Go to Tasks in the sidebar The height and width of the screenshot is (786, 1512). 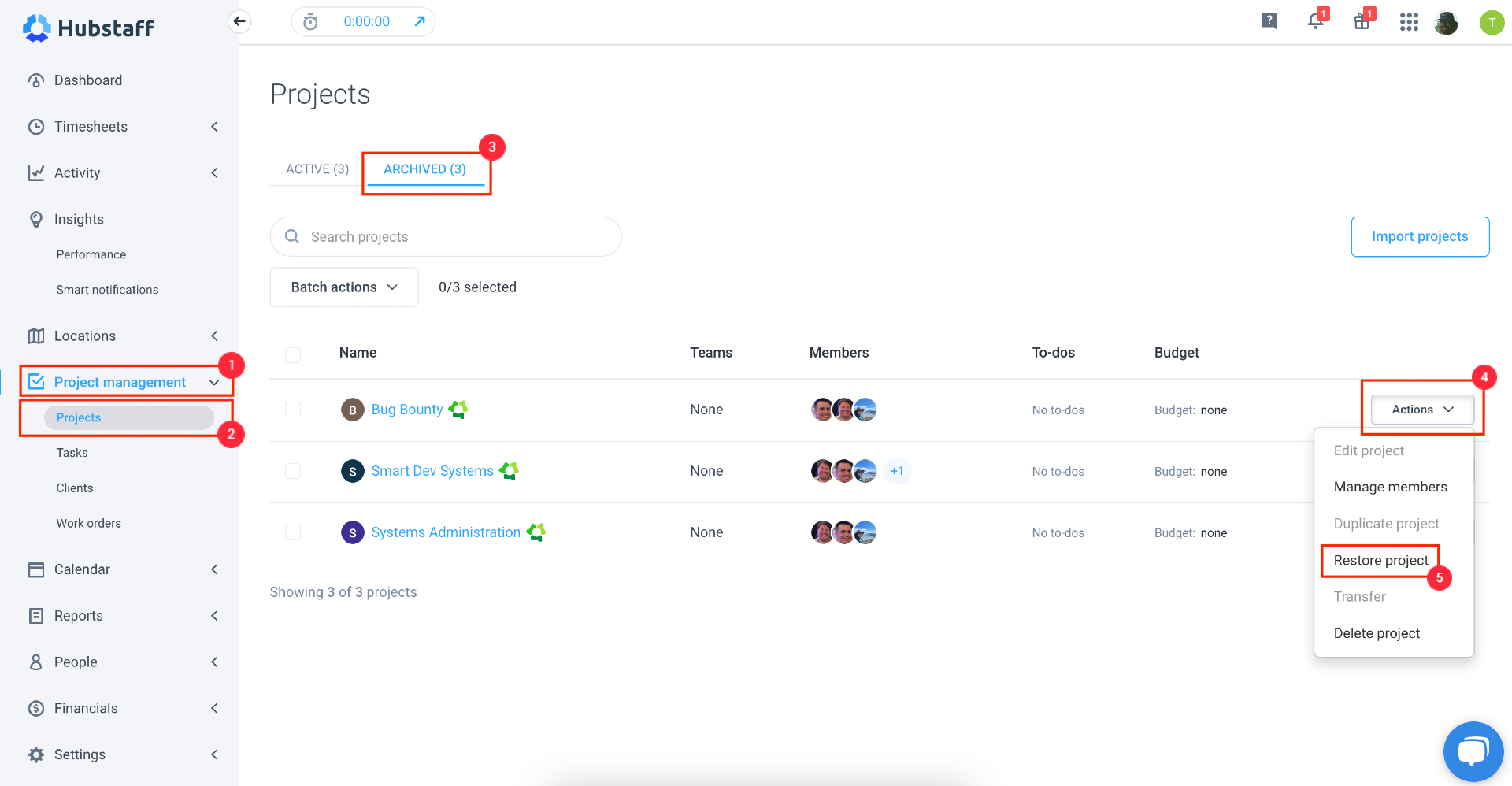[72, 453]
